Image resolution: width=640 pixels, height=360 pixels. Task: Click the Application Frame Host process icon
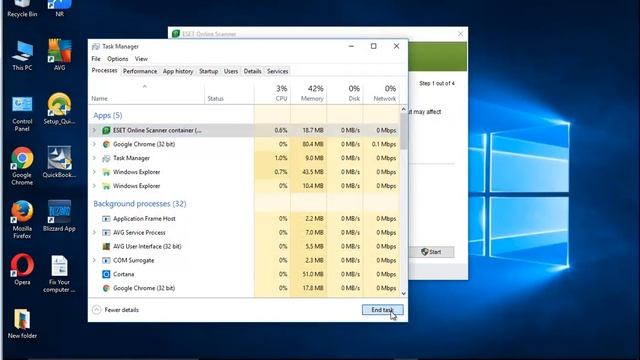click(x=106, y=219)
